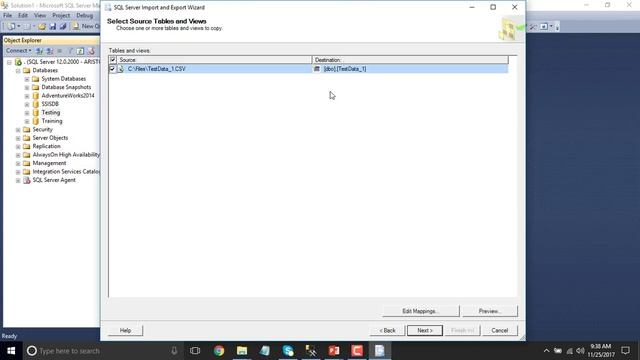Image resolution: width=640 pixels, height=360 pixels.
Task: Click the Next button in wizard
Action: tap(424, 330)
